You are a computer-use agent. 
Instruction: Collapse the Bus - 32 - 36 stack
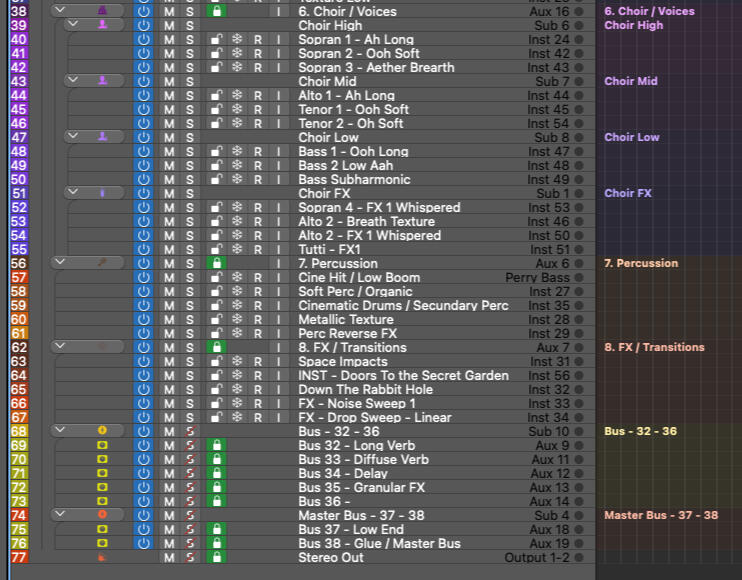point(60,429)
